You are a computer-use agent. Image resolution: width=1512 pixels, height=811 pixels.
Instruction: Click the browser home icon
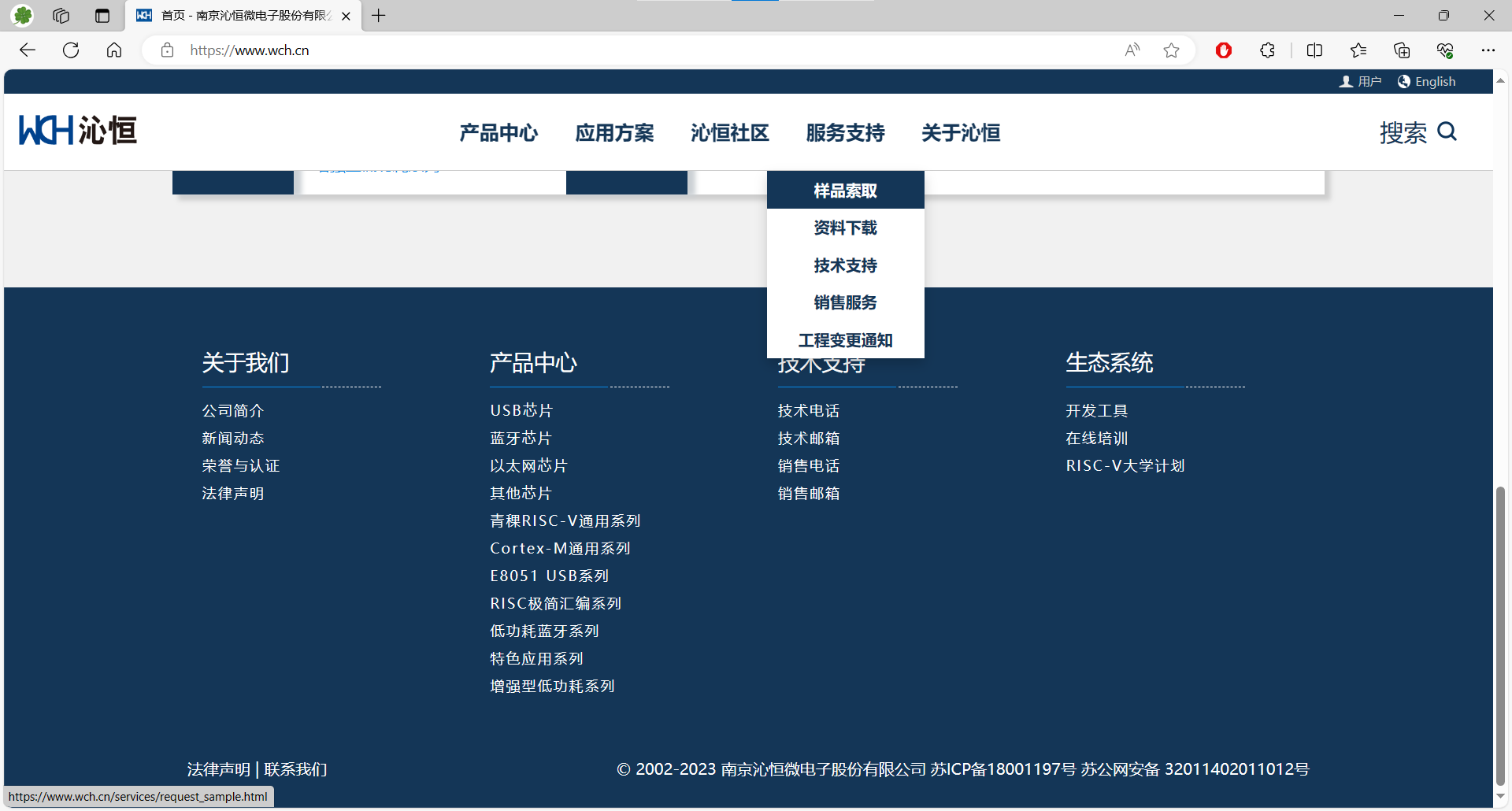pos(114,50)
